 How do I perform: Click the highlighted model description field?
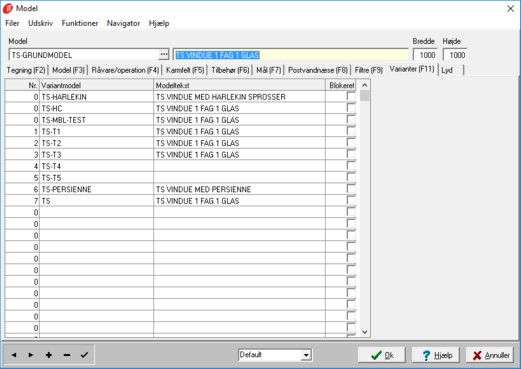(290, 55)
